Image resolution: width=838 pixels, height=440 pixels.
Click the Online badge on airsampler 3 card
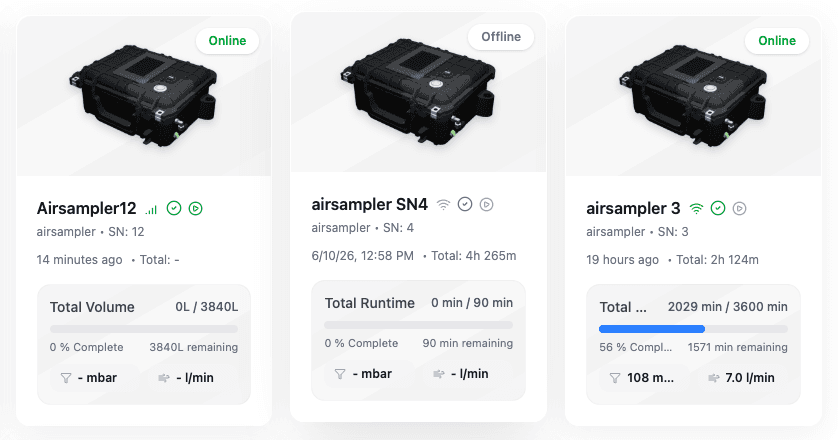click(x=777, y=41)
